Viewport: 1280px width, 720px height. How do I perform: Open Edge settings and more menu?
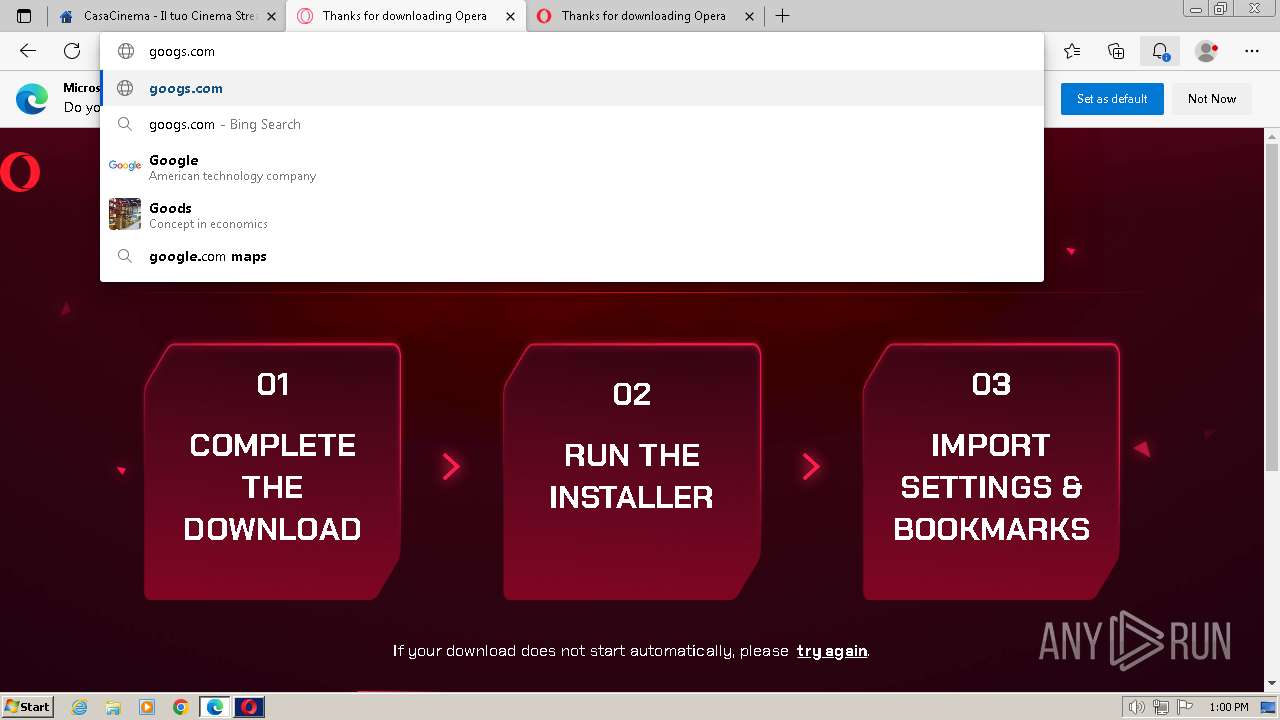[1252, 51]
